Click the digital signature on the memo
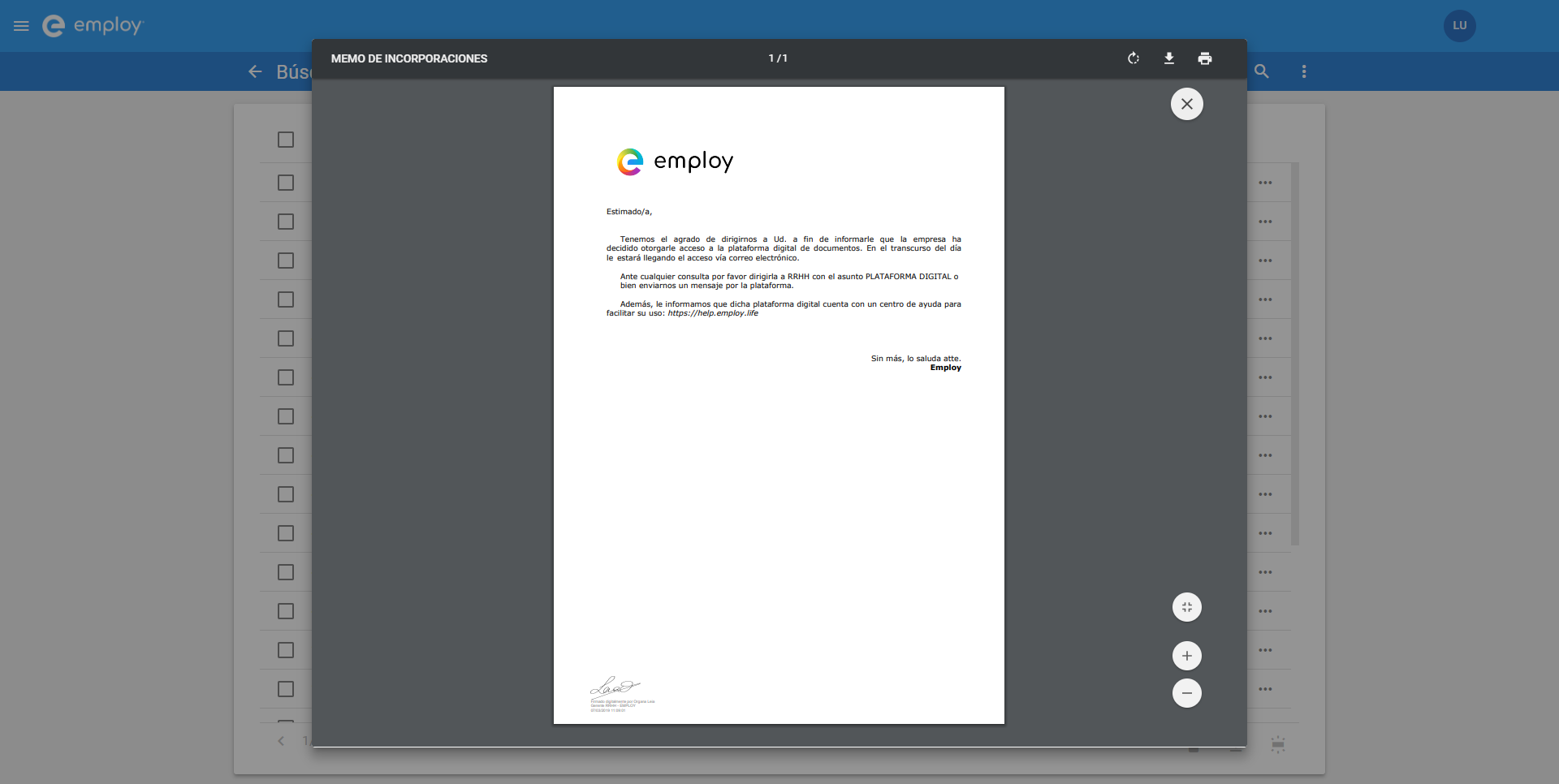The height and width of the screenshot is (784, 1559). tap(622, 694)
